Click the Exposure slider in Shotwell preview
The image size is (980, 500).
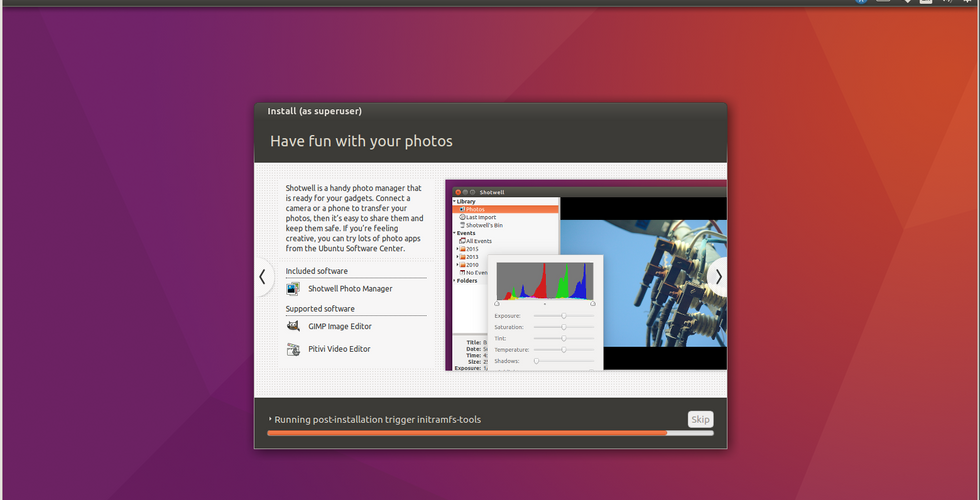pos(563,316)
